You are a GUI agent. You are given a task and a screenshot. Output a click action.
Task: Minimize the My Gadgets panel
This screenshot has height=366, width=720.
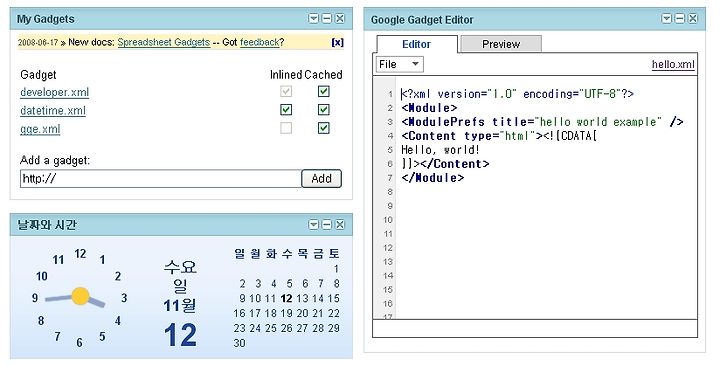coord(326,18)
